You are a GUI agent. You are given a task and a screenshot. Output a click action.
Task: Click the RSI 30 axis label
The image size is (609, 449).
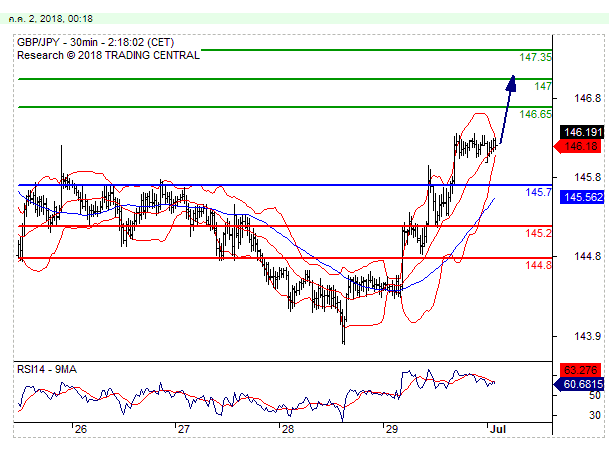[x=595, y=415]
